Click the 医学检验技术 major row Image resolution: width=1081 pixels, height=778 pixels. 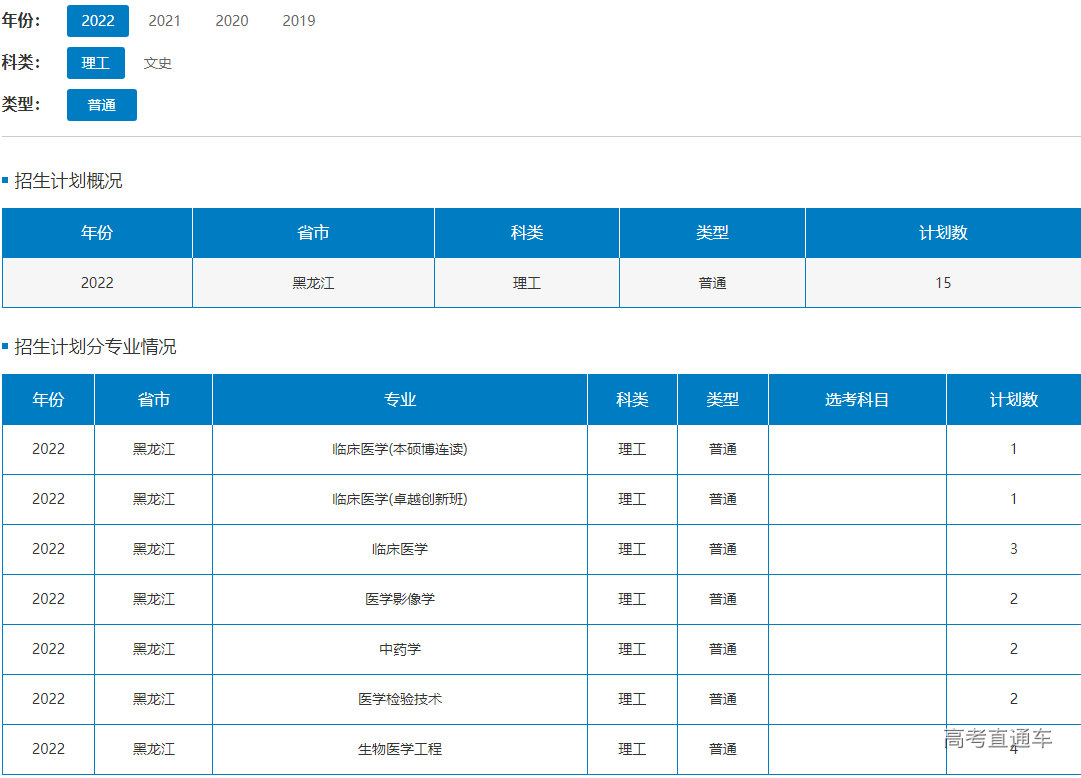pyautogui.click(x=400, y=700)
